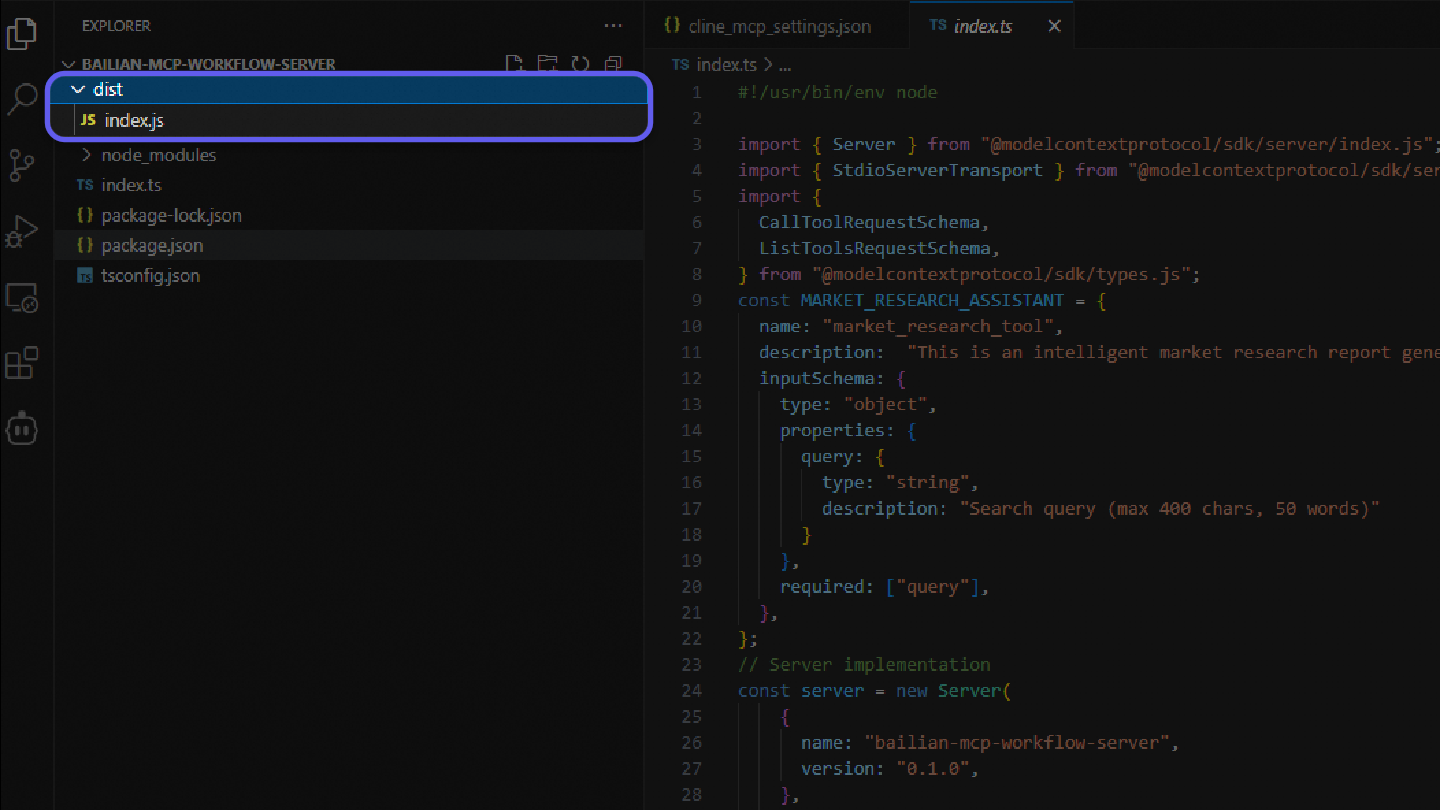
Task: Open the Run and Debug view
Action: click(22, 230)
